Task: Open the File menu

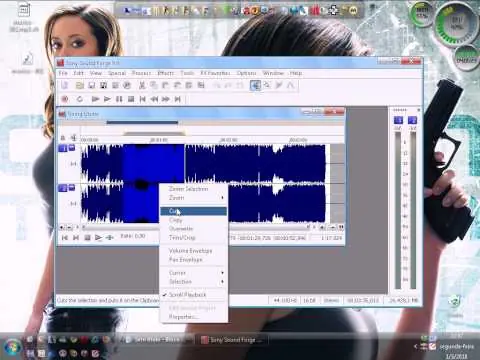Action: (x=63, y=73)
